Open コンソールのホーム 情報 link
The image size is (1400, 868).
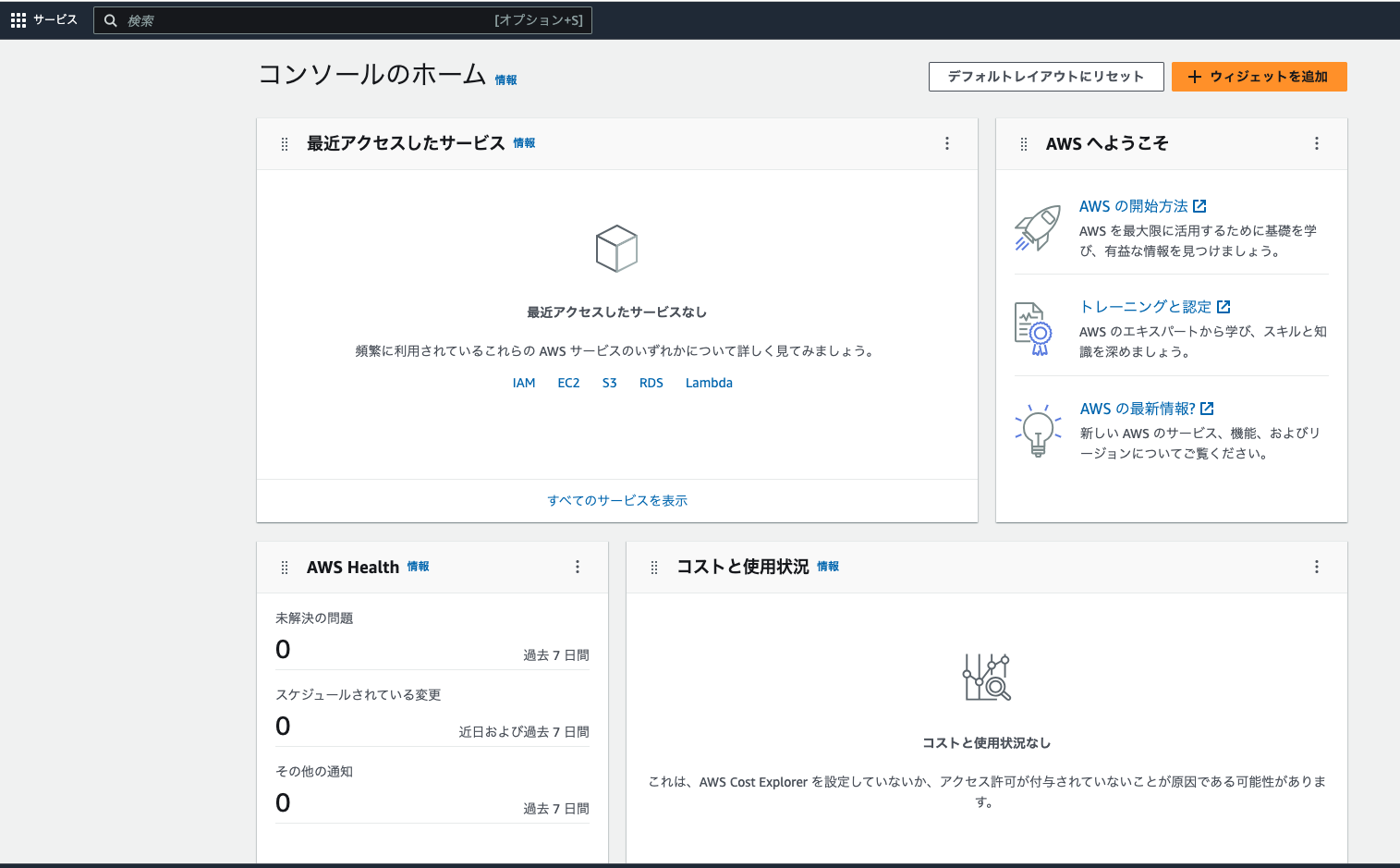tap(505, 80)
